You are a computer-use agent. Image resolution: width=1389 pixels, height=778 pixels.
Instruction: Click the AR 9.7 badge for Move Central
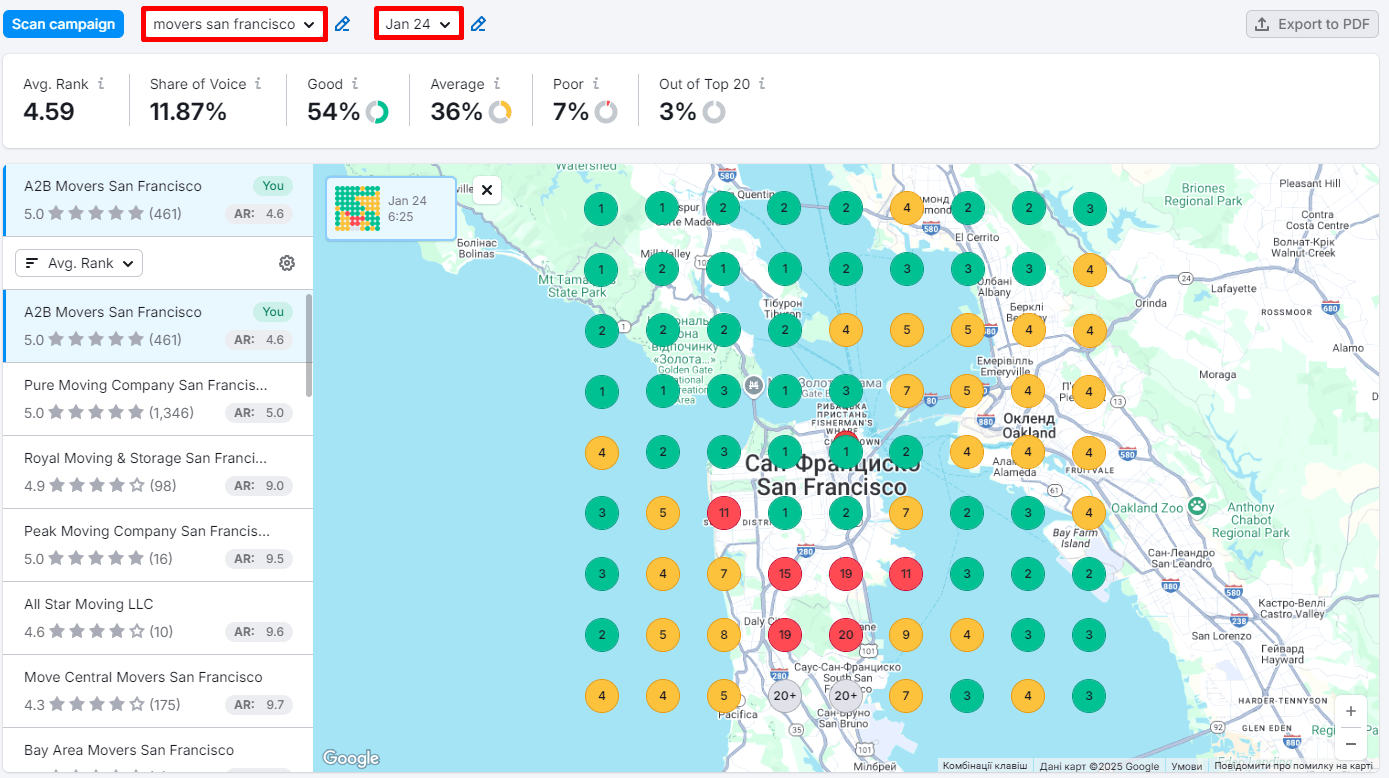point(259,705)
